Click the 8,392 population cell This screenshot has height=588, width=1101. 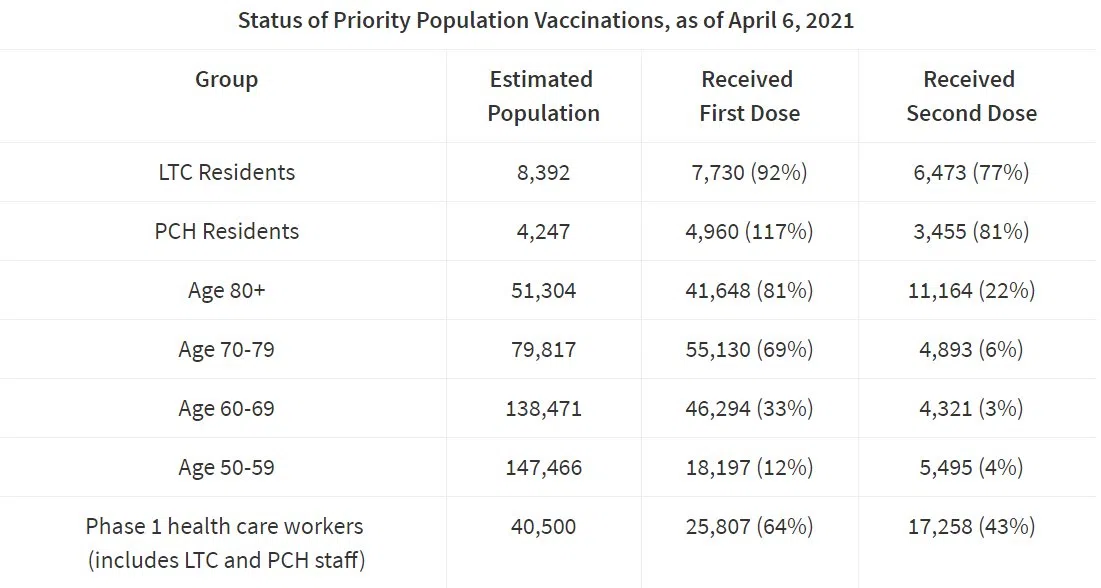543,172
